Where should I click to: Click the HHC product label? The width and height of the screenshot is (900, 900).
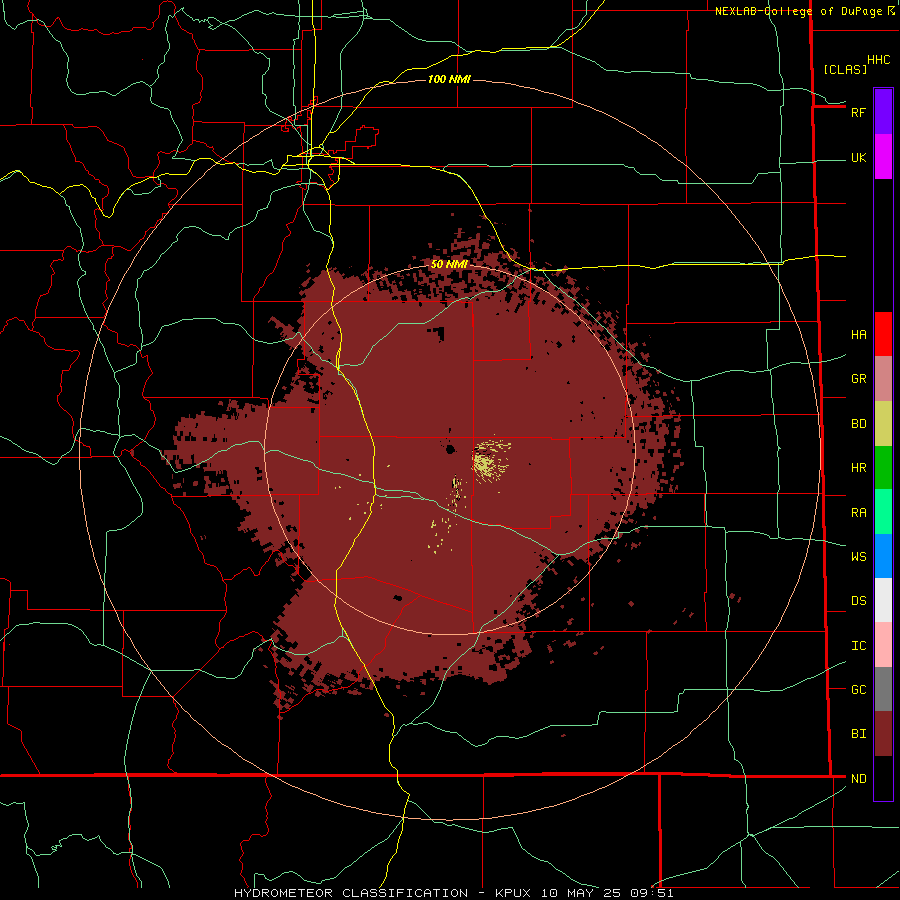click(x=878, y=60)
